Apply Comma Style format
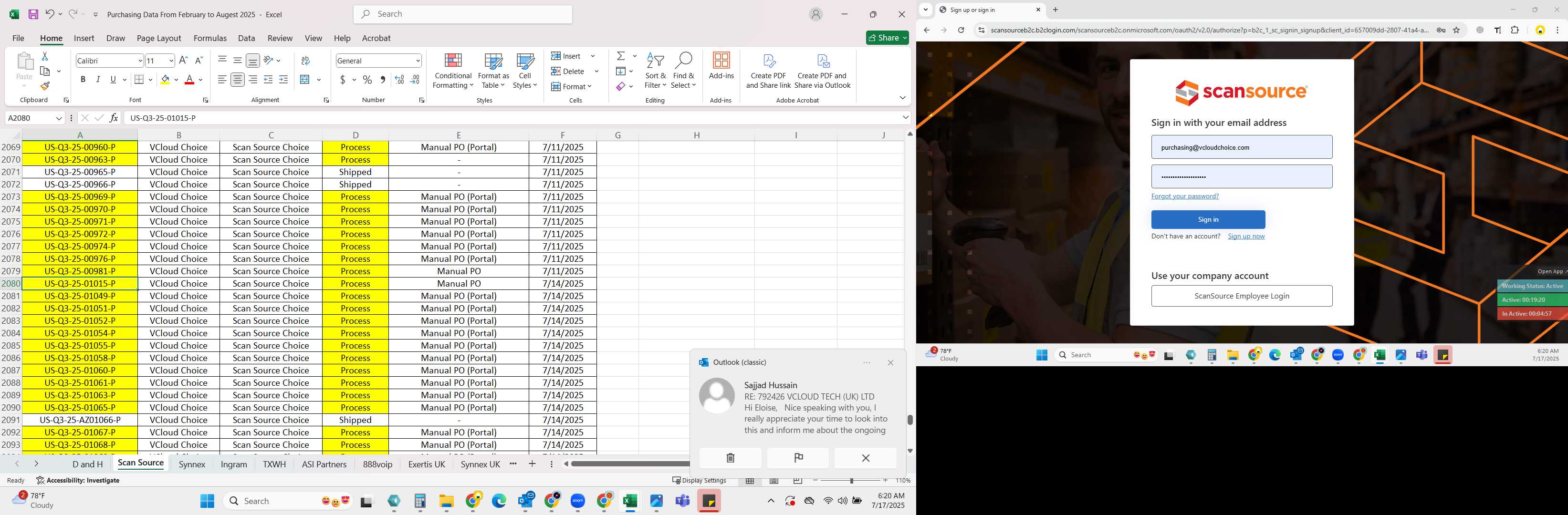The image size is (1568, 515). (382, 80)
